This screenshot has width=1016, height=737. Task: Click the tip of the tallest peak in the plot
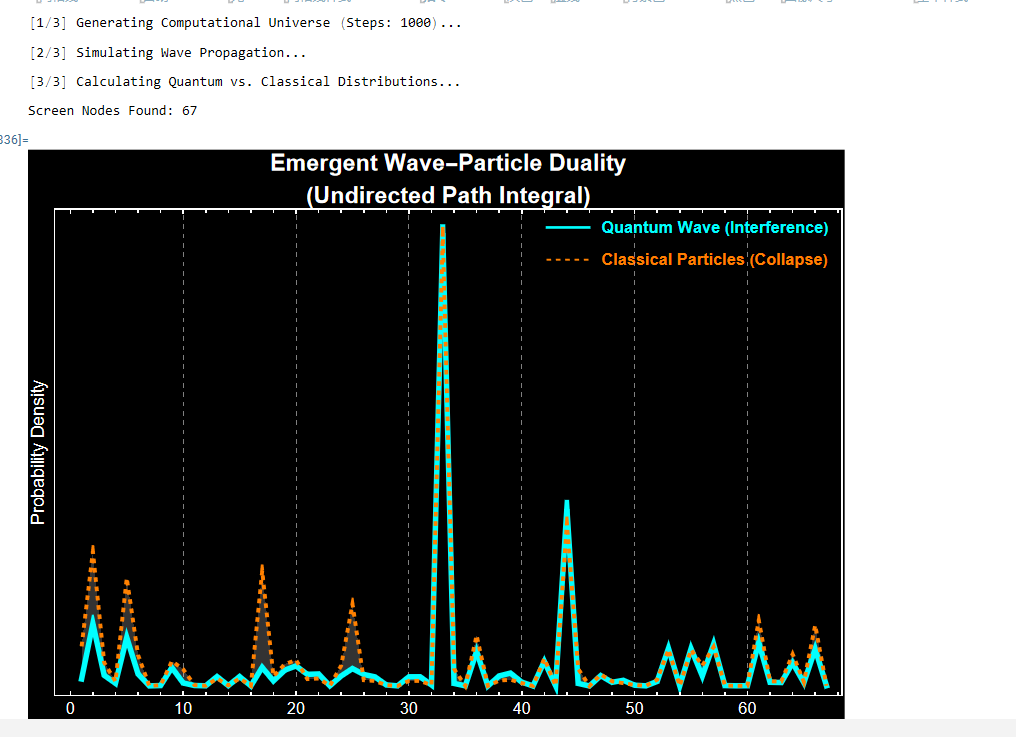coord(442,226)
